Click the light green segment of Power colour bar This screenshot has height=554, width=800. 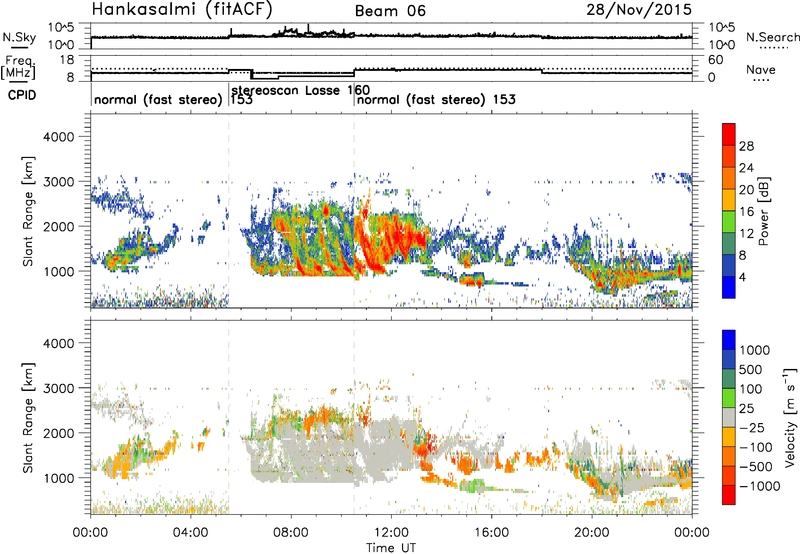pos(729,222)
